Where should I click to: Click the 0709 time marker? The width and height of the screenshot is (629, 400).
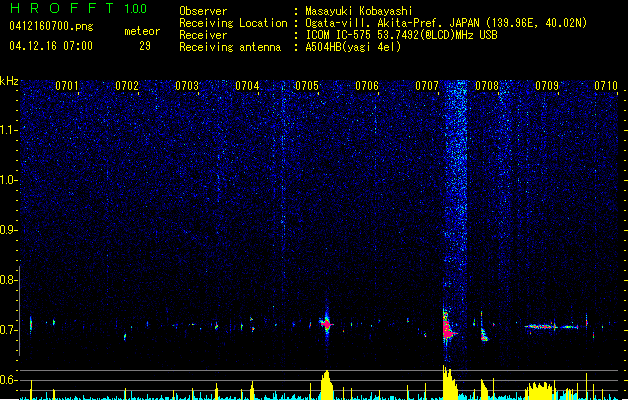point(547,86)
